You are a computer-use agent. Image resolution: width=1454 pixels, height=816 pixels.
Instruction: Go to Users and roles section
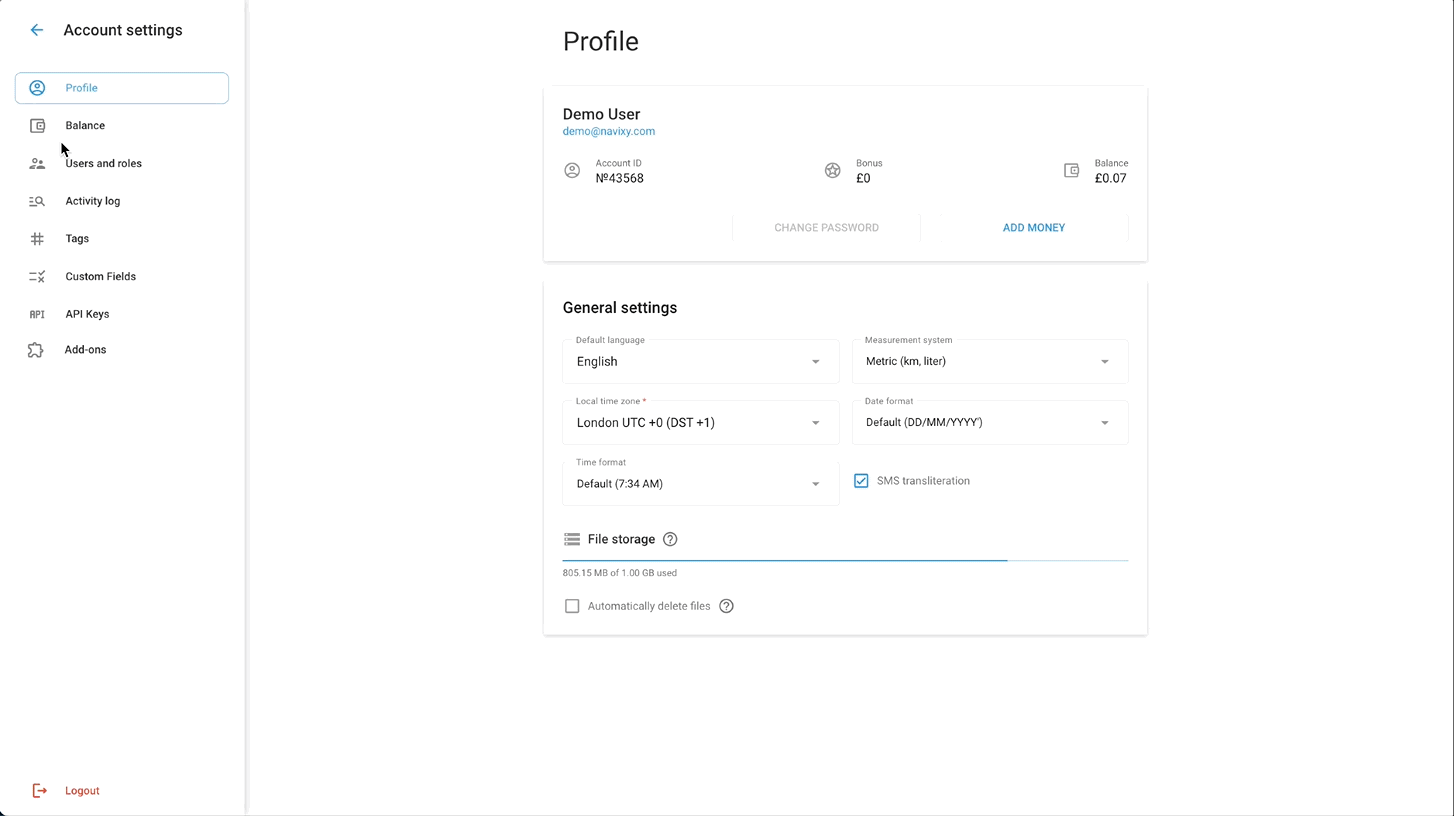point(122,163)
